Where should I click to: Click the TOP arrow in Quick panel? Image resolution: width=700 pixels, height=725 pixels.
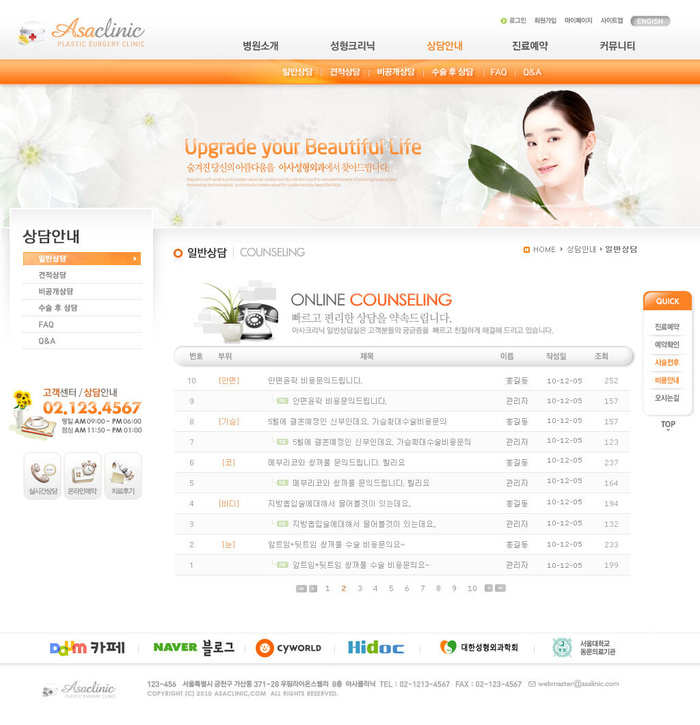[x=667, y=425]
